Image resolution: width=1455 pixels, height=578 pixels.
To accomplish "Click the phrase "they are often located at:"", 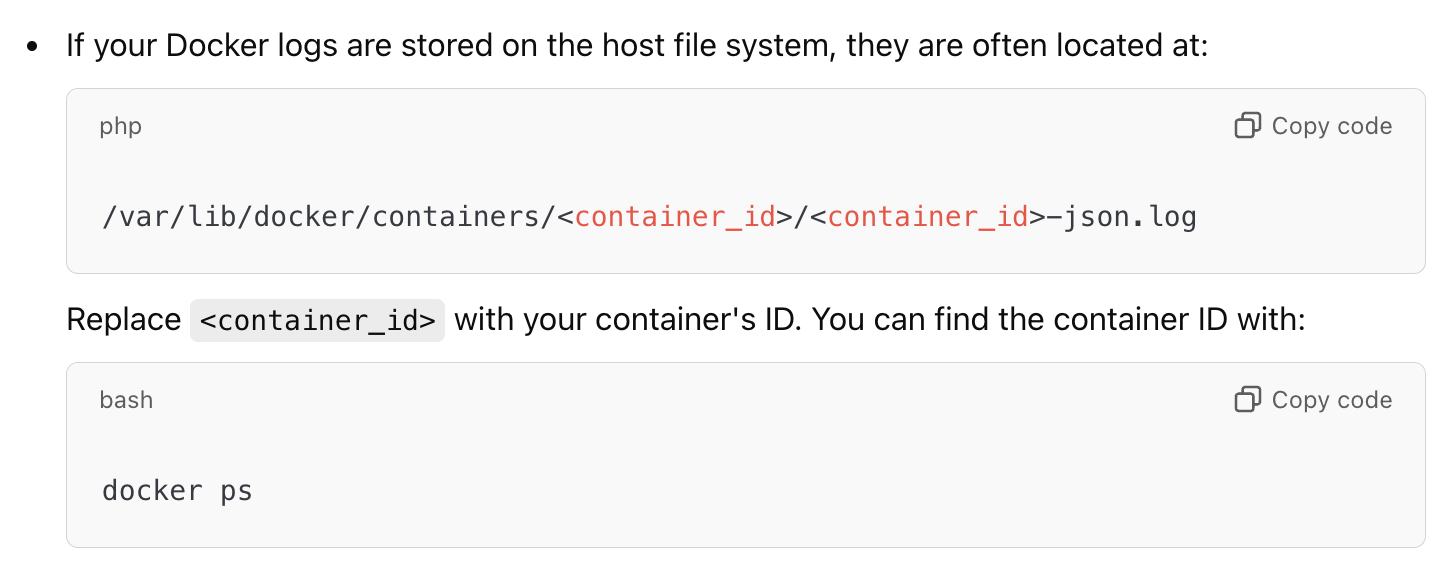I will click(1027, 46).
